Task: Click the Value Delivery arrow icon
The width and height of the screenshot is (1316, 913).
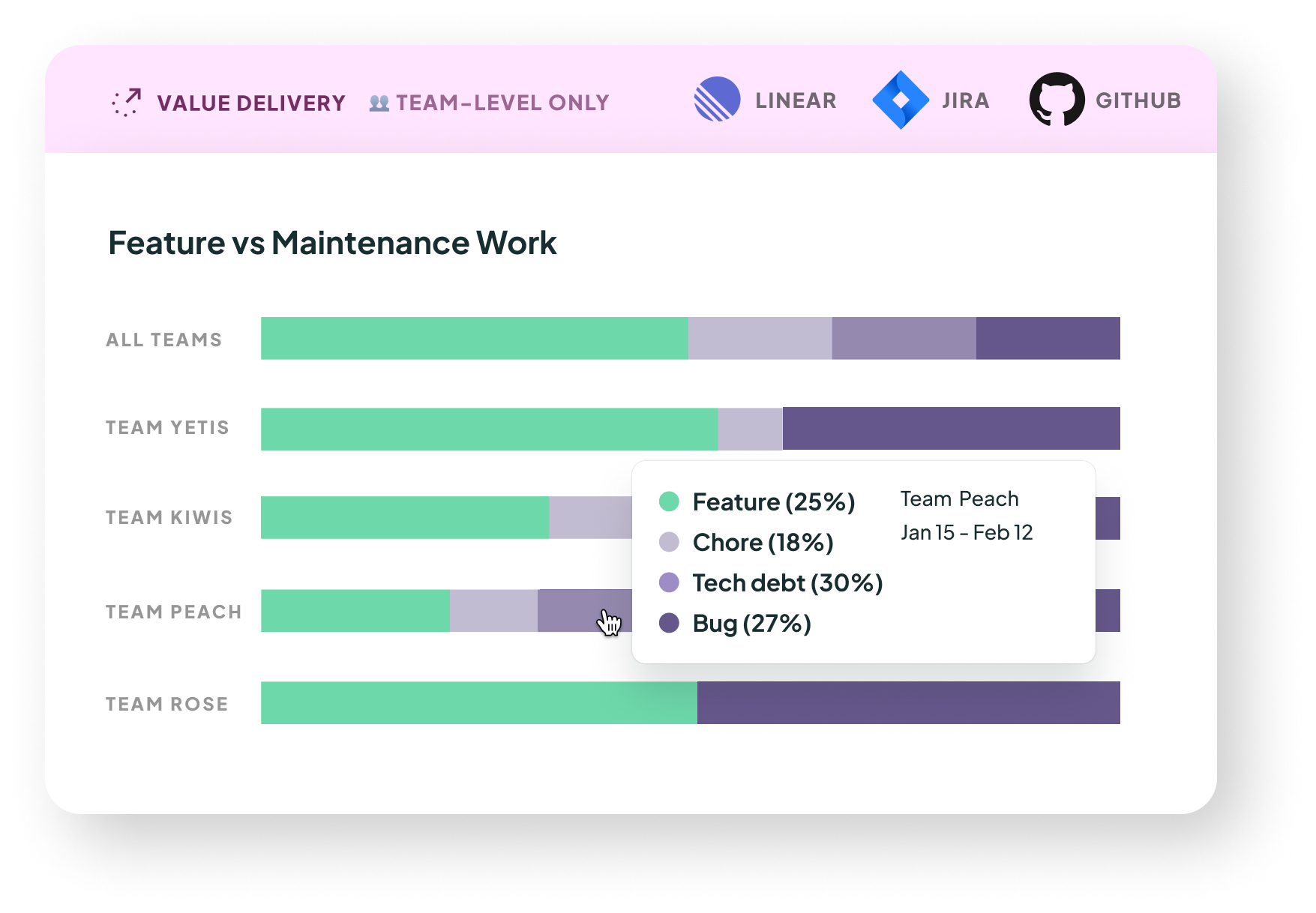Action: (x=126, y=103)
